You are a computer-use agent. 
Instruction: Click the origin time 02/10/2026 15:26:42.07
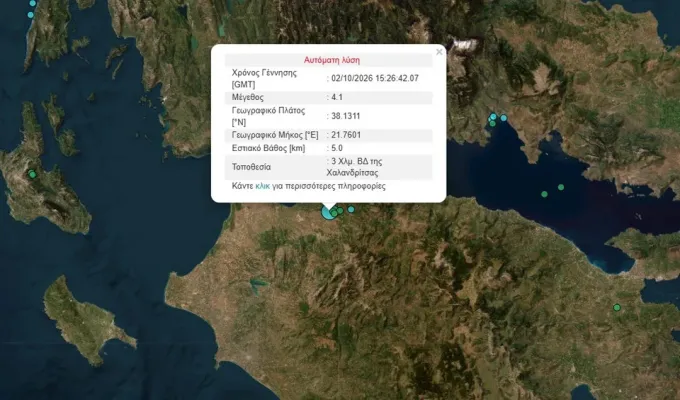pyautogui.click(x=375, y=78)
